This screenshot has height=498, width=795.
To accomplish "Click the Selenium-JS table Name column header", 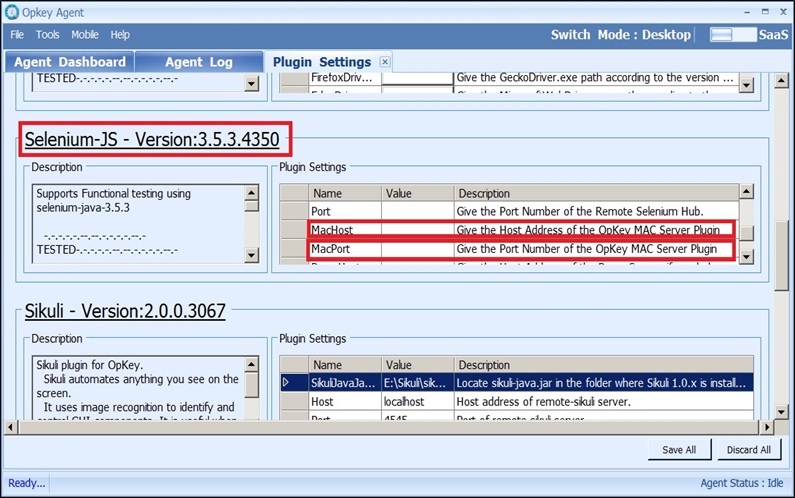I will [345, 193].
